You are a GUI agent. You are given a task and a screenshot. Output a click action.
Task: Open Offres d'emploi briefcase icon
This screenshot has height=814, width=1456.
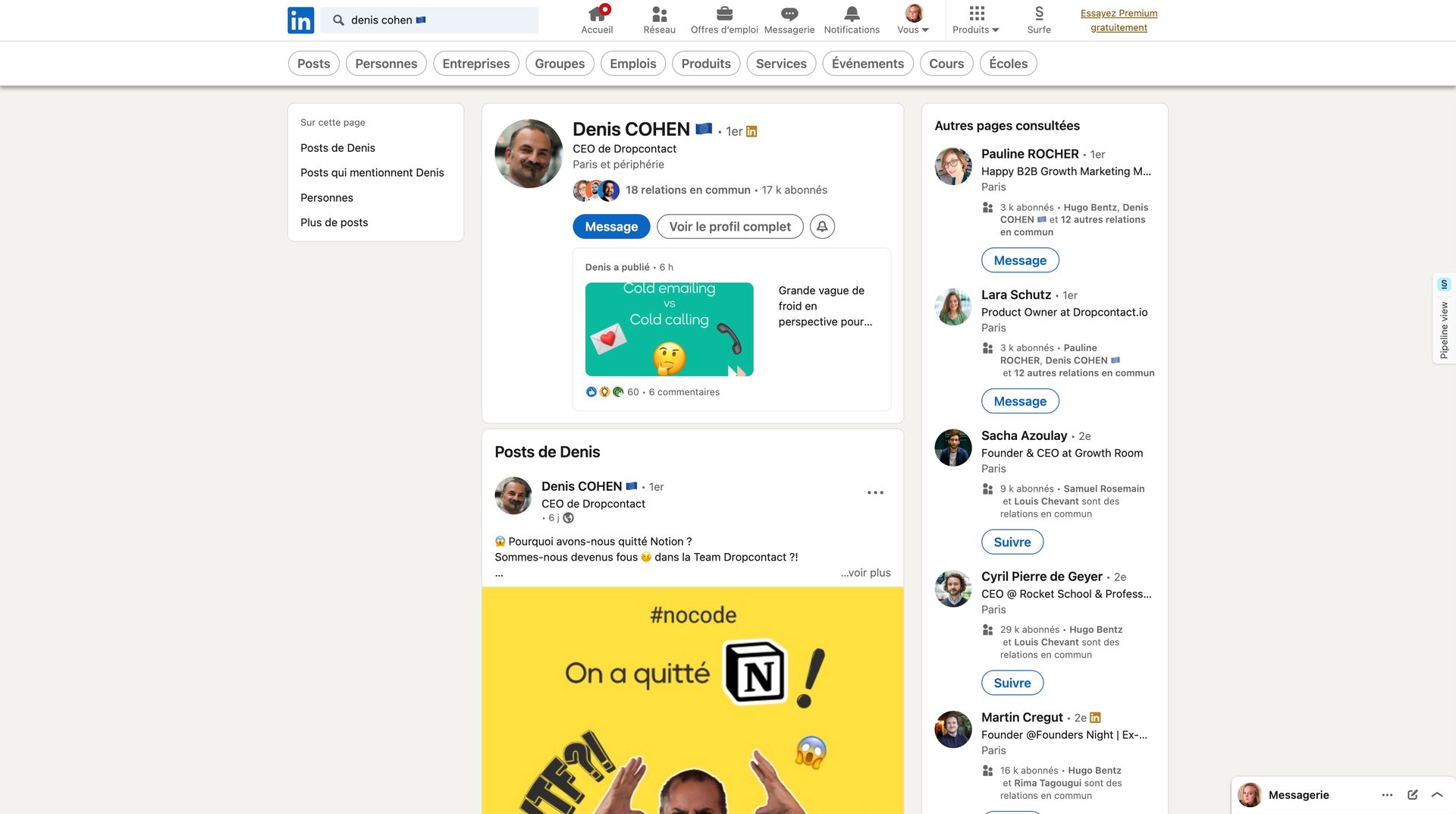[724, 20]
